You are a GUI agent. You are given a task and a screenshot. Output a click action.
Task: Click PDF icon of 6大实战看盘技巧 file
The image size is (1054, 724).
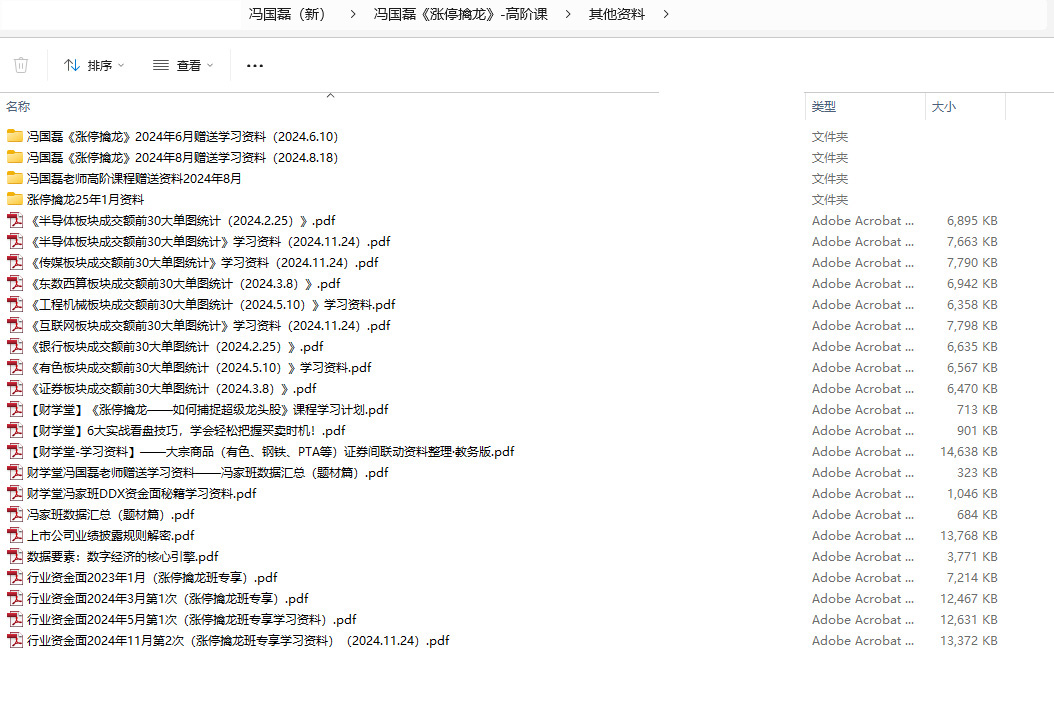[x=15, y=430]
